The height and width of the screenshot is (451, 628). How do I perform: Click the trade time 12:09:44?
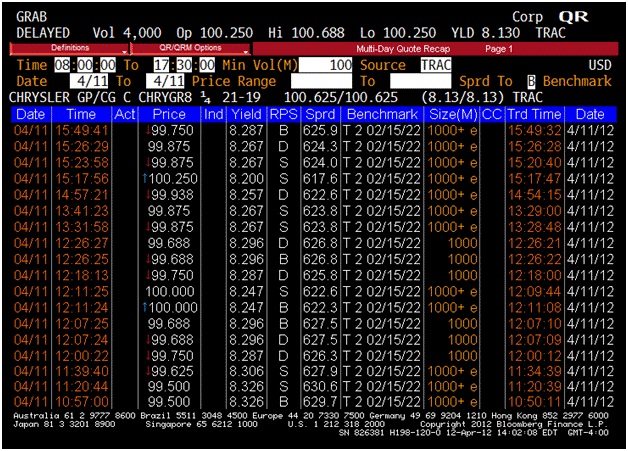pyautogui.click(x=535, y=292)
